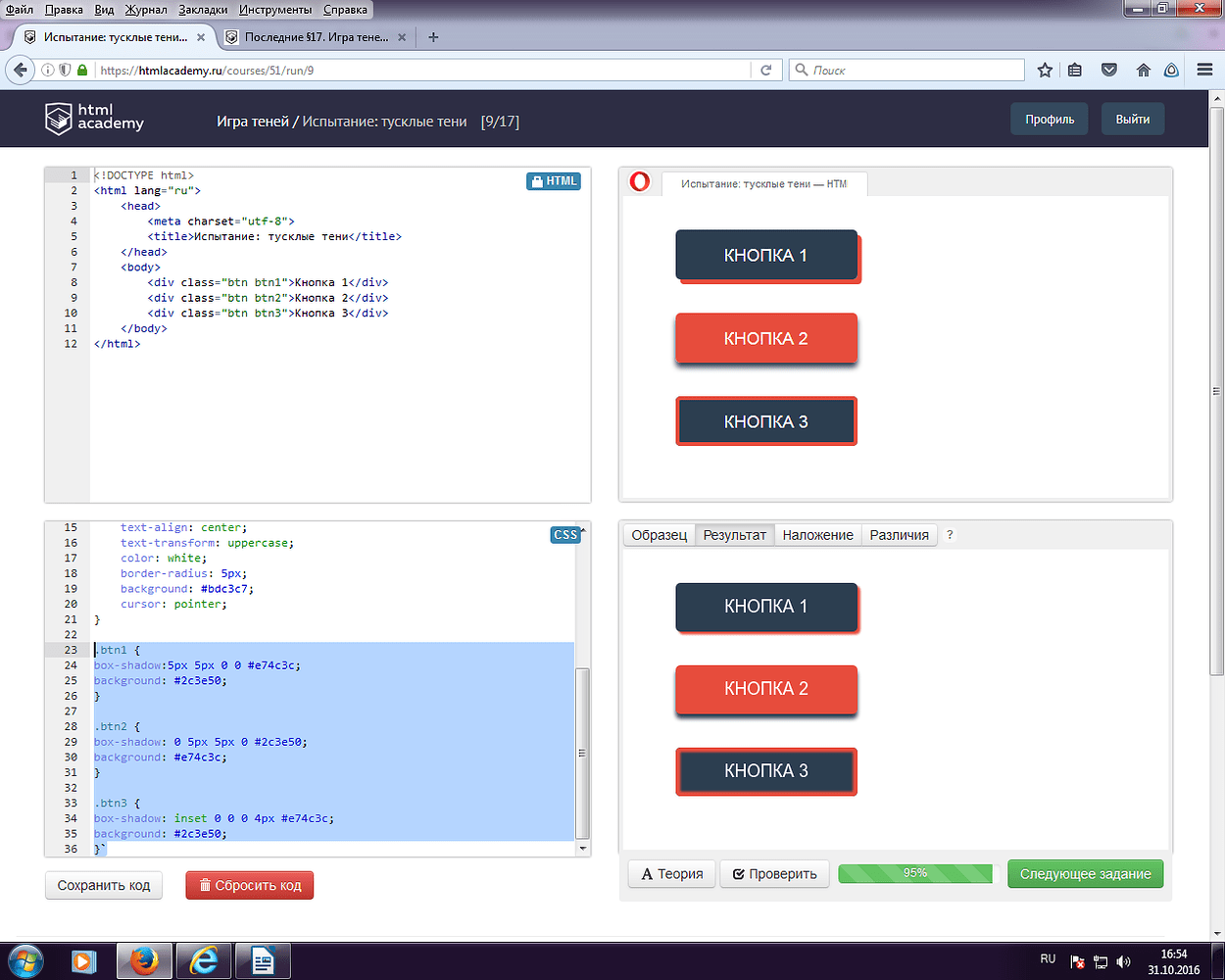Switch to the Различия tab
This screenshot has width=1225, height=980.
click(x=900, y=535)
